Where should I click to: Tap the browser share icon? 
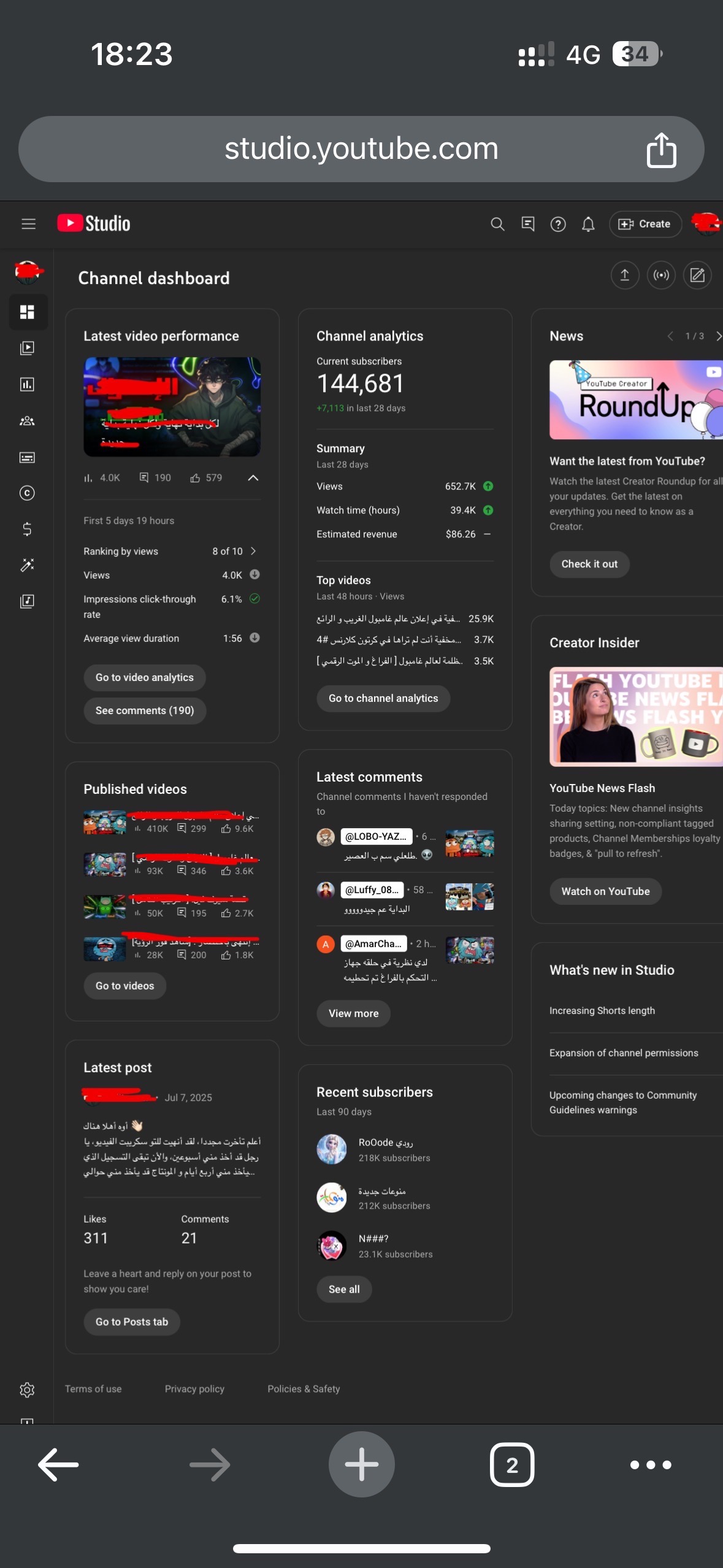pos(661,150)
